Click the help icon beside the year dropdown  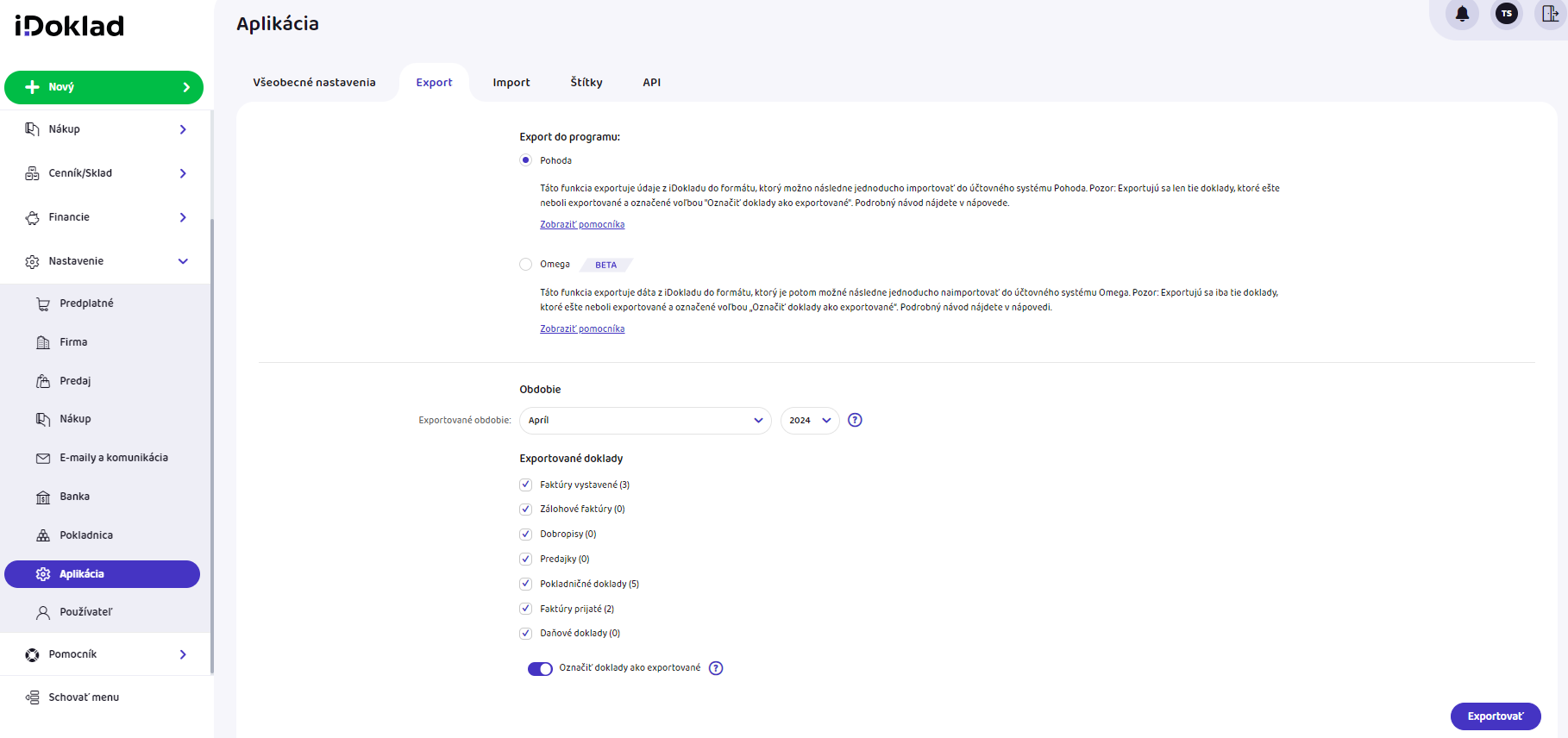[x=855, y=420]
